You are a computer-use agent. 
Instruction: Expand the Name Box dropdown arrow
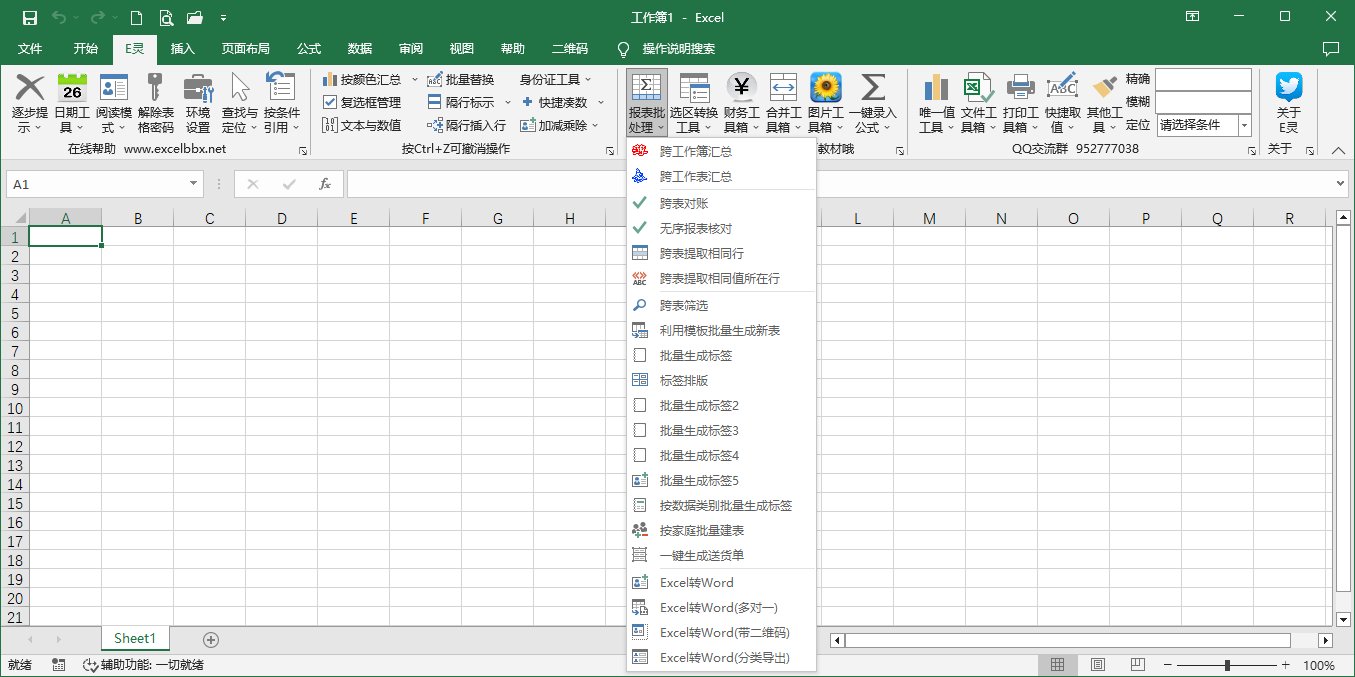pyautogui.click(x=194, y=184)
